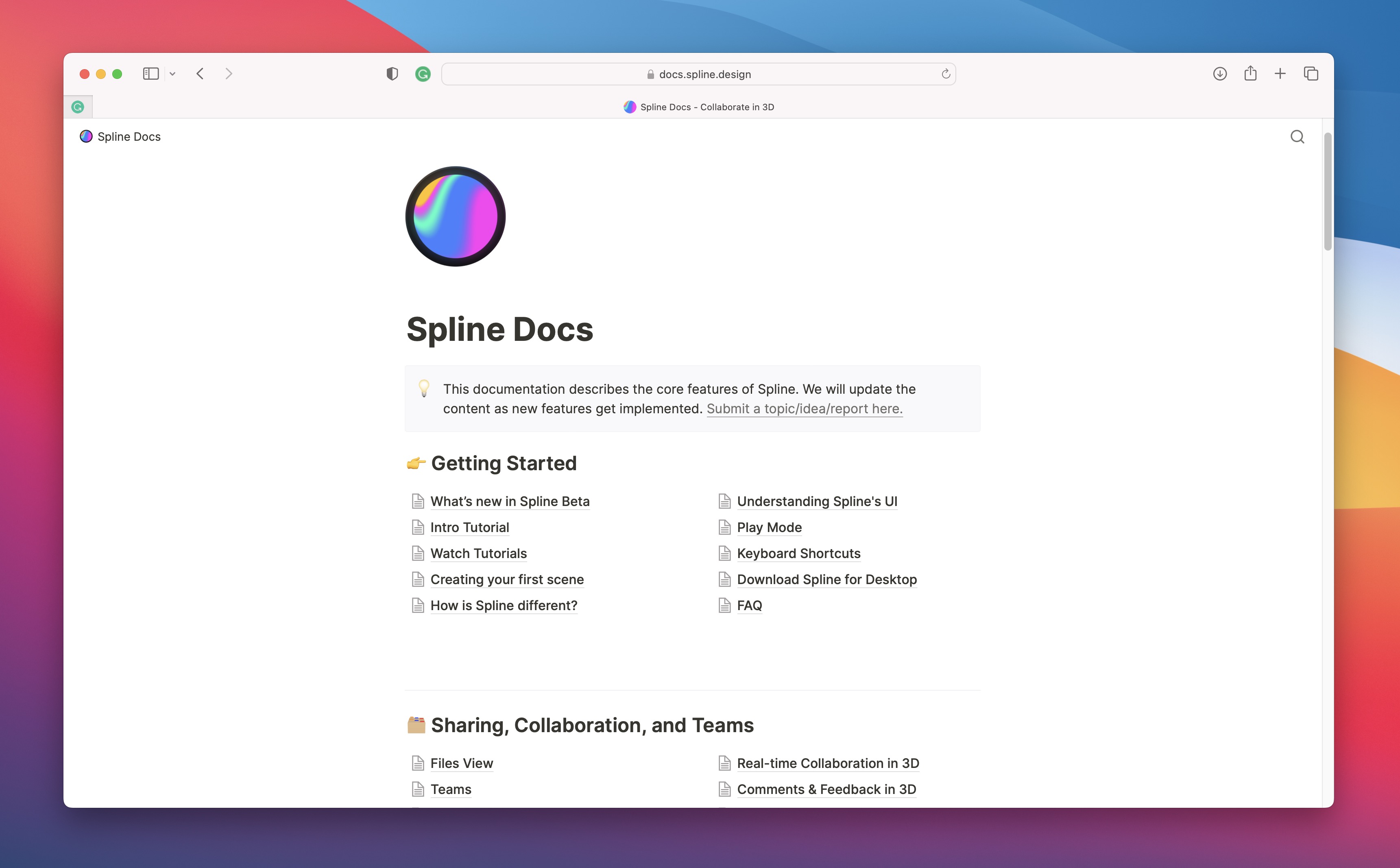Toggle the Safari sidebar

(150, 74)
